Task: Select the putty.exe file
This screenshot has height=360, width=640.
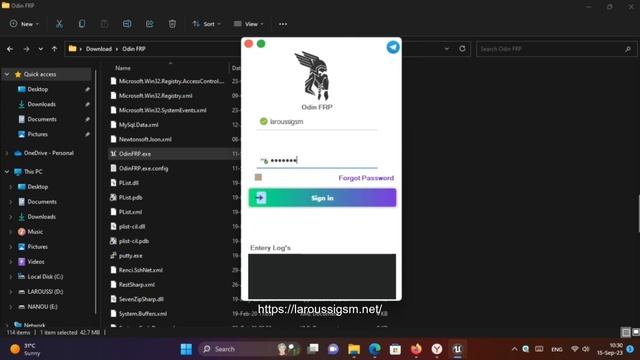Action: point(131,256)
